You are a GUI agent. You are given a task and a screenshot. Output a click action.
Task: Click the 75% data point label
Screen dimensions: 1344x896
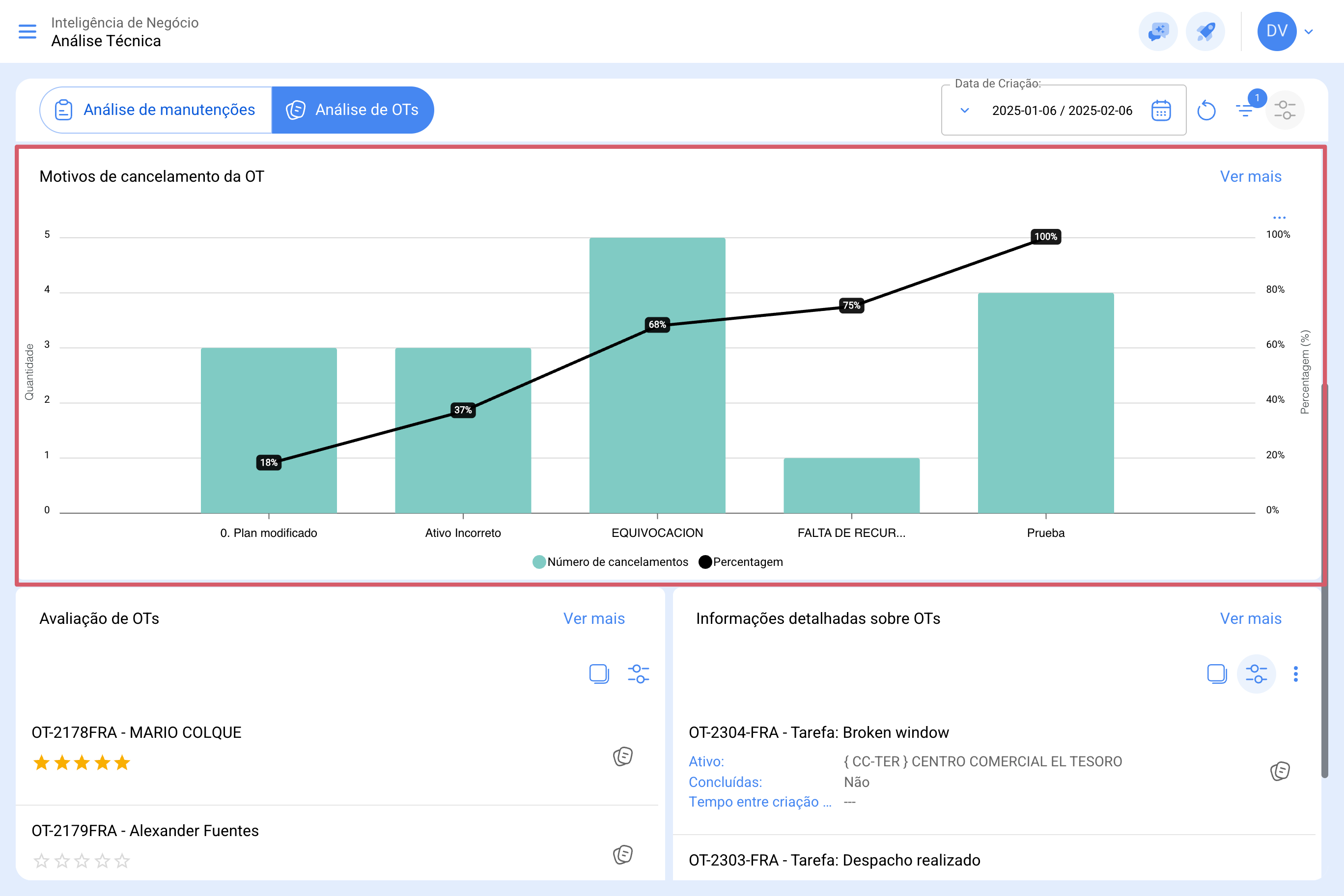pyautogui.click(x=851, y=305)
